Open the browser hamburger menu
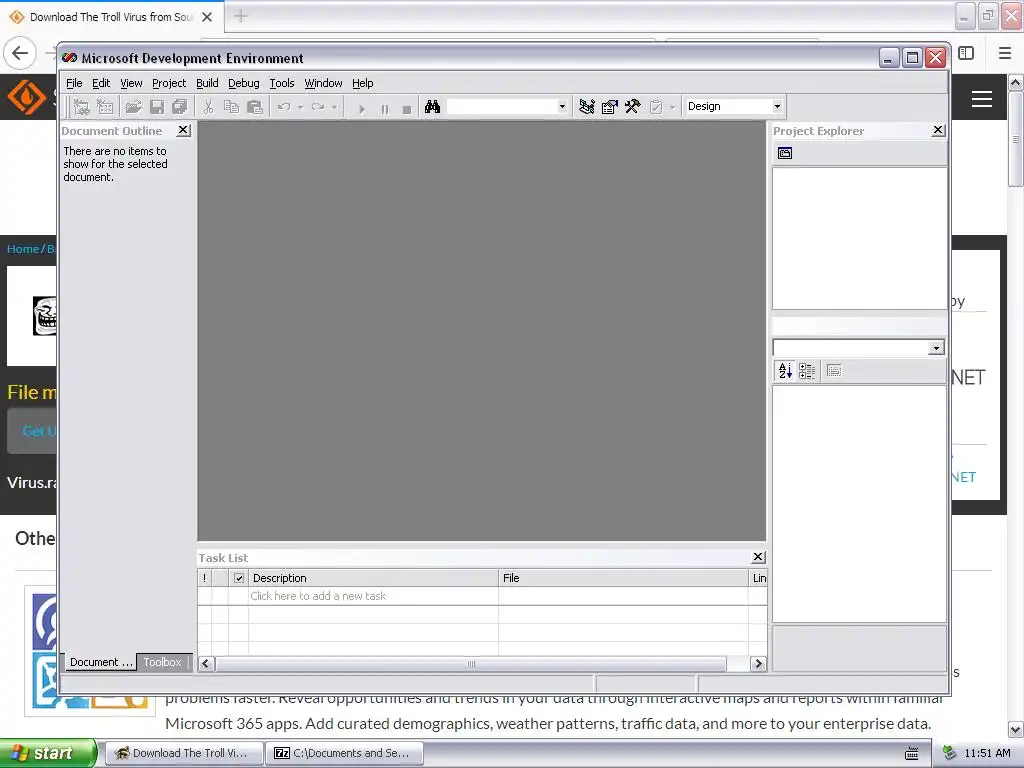Image resolution: width=1024 pixels, height=768 pixels. 1005,54
